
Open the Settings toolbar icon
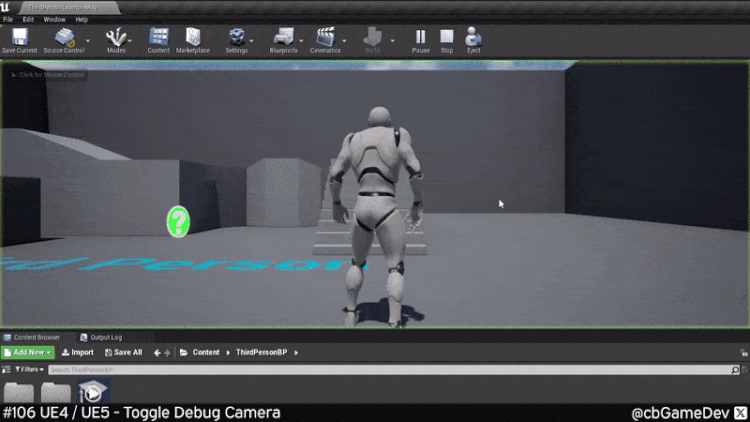pyautogui.click(x=237, y=37)
